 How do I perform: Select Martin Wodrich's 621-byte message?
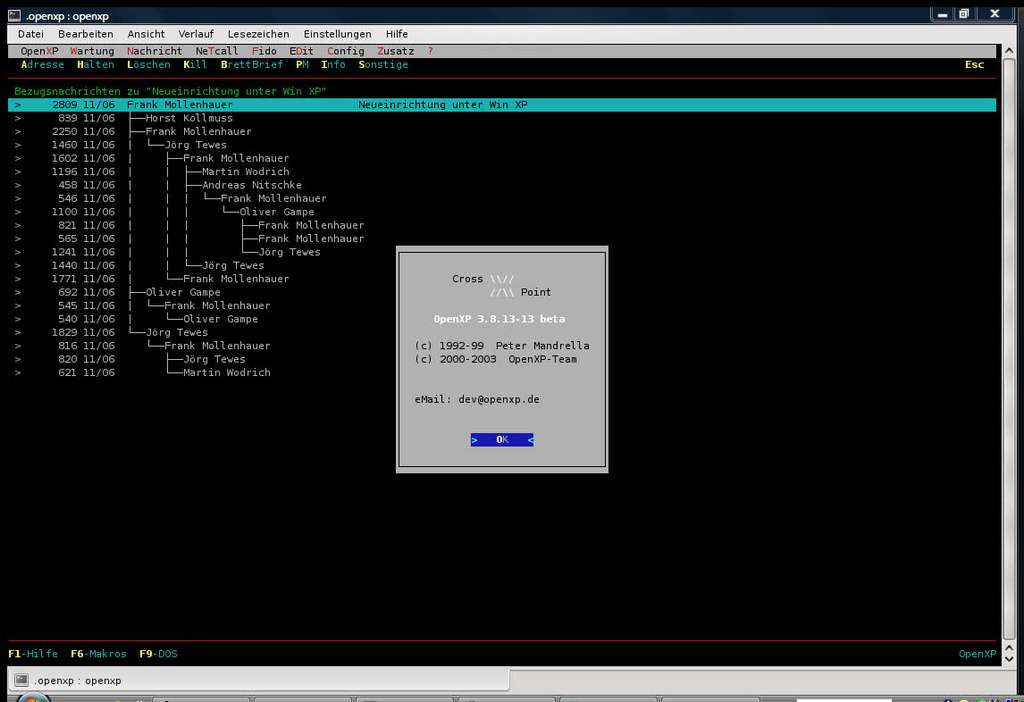click(x=226, y=372)
